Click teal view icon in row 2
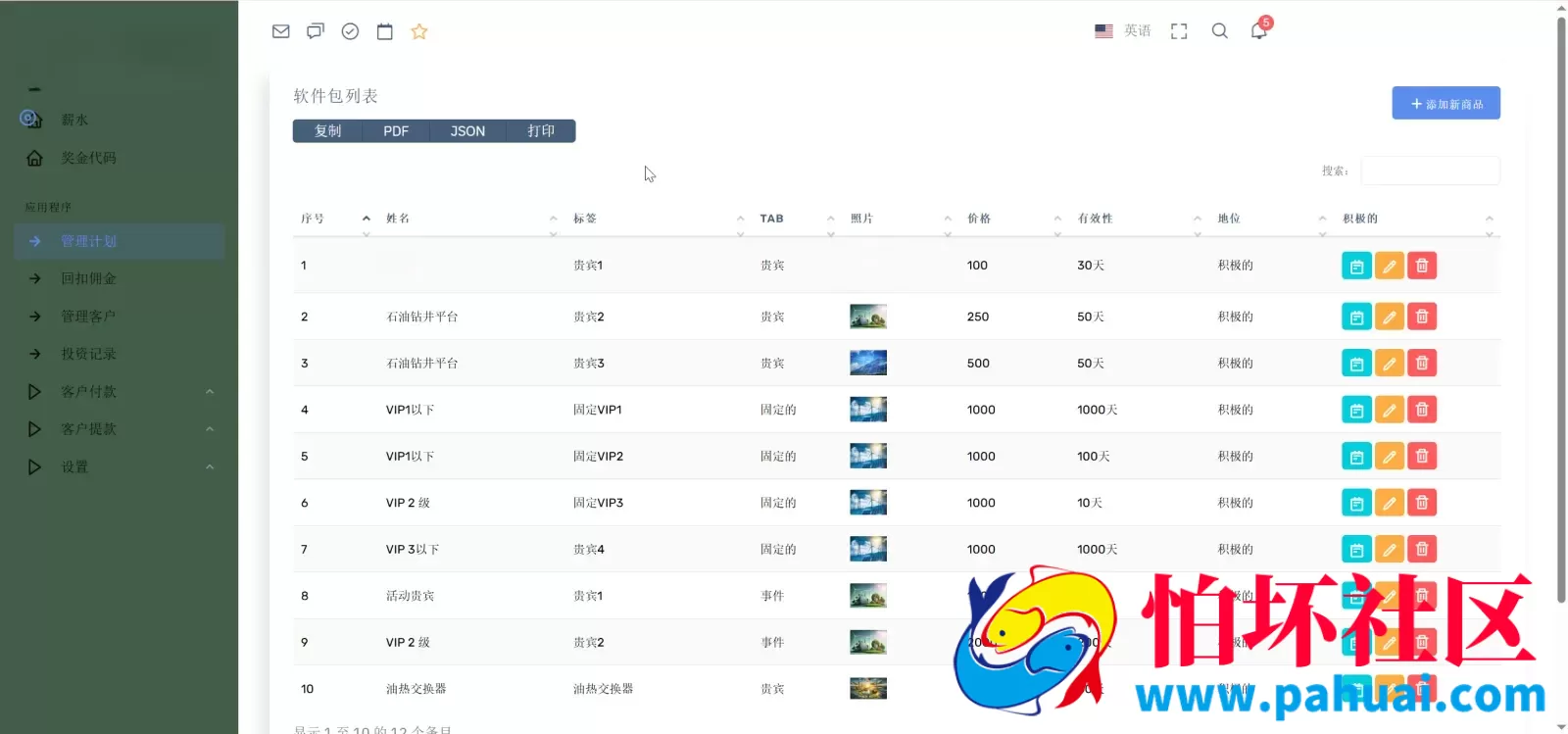1568x734 pixels. [x=1356, y=317]
